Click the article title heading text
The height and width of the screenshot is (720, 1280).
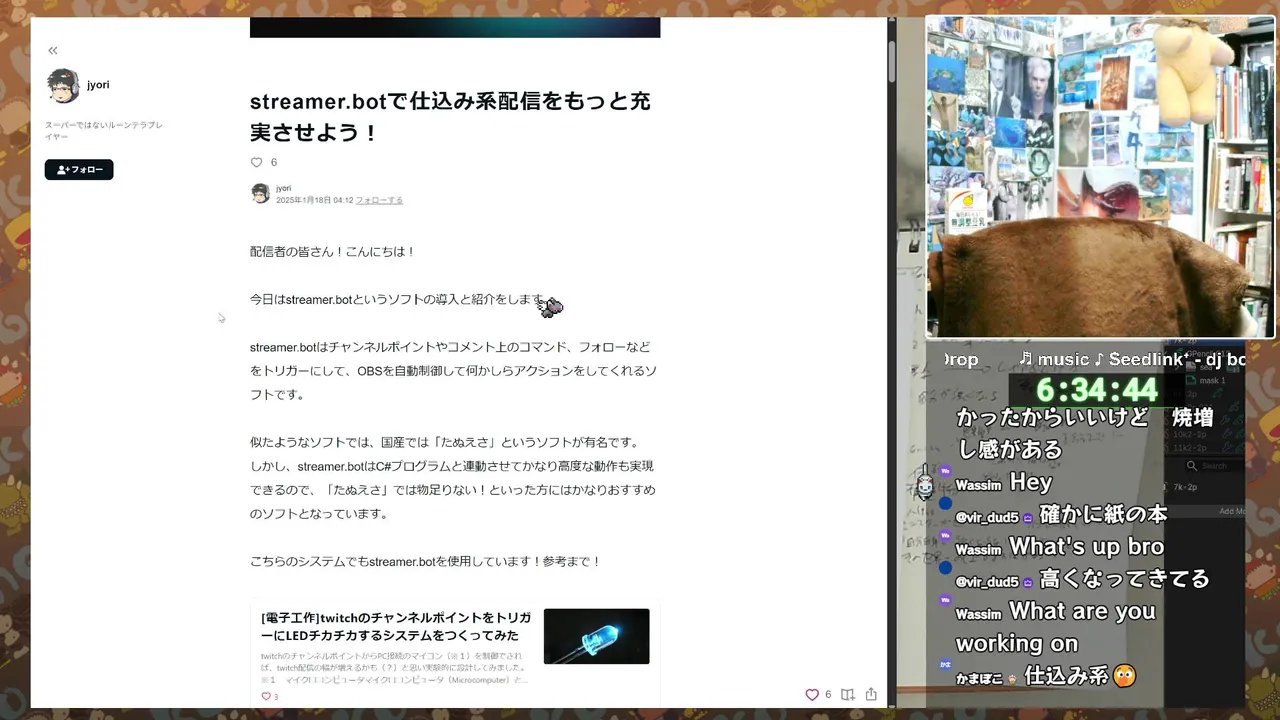(450, 116)
